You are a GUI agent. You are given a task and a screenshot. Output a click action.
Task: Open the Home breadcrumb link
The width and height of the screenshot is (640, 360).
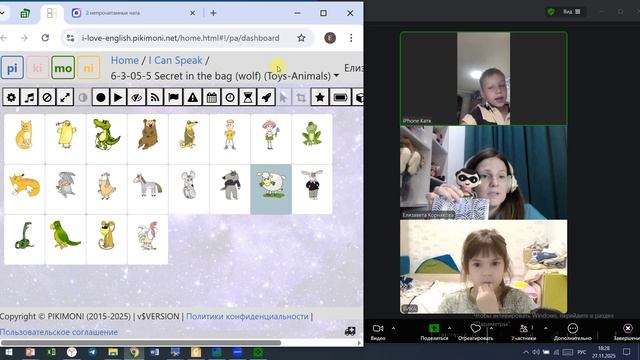tap(125, 60)
